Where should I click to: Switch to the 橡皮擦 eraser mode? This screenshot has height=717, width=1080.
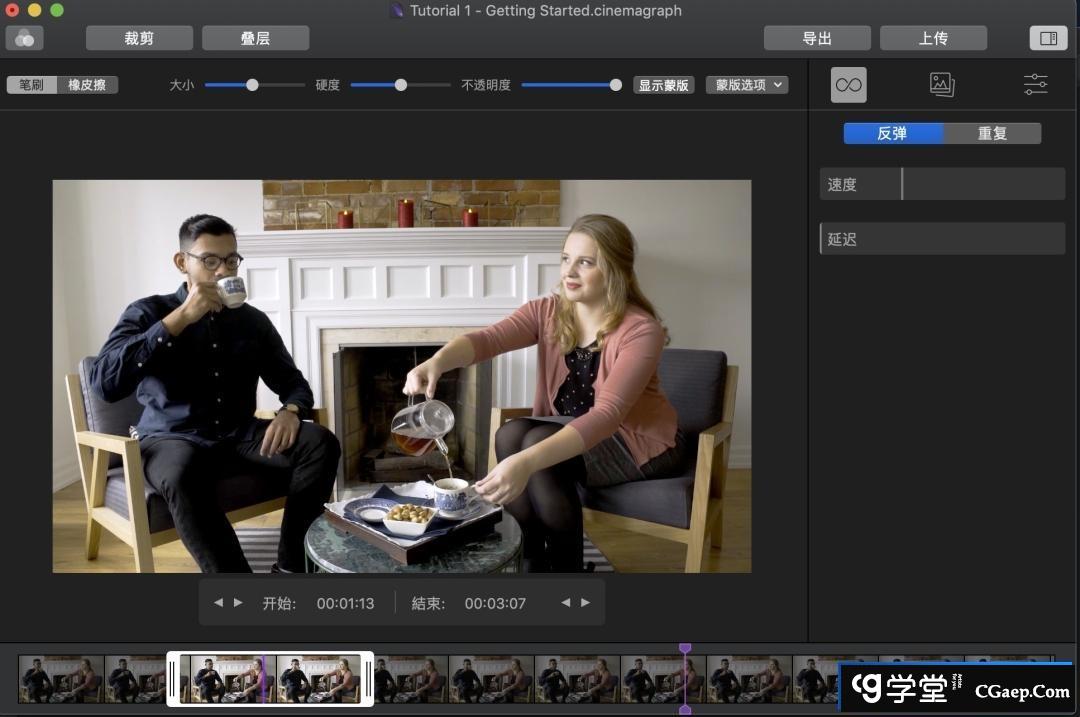tap(87, 85)
